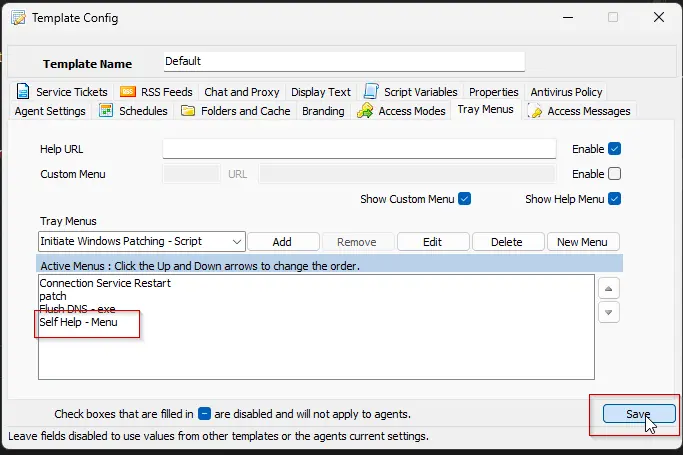Select the Tray Menus tab
Image resolution: width=683 pixels, height=455 pixels.
pos(485,110)
